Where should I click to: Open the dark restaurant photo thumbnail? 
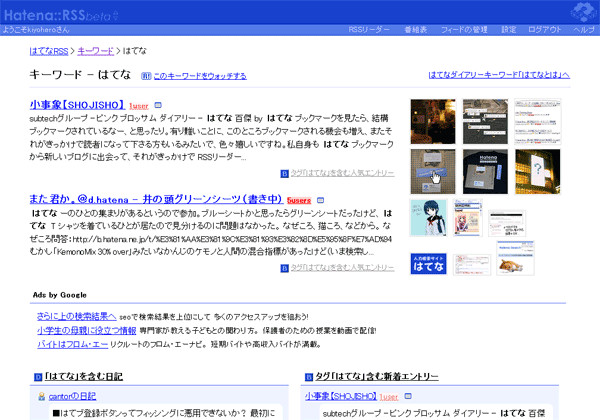[433, 122]
